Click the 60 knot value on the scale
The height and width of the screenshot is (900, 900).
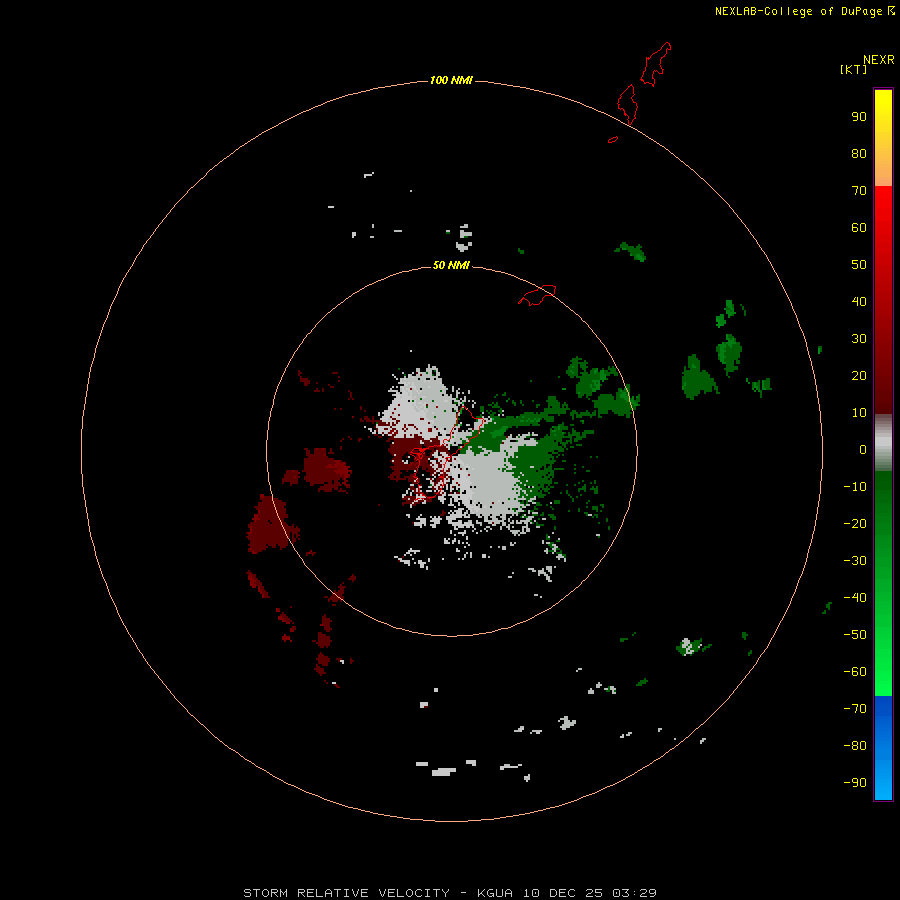(x=859, y=228)
